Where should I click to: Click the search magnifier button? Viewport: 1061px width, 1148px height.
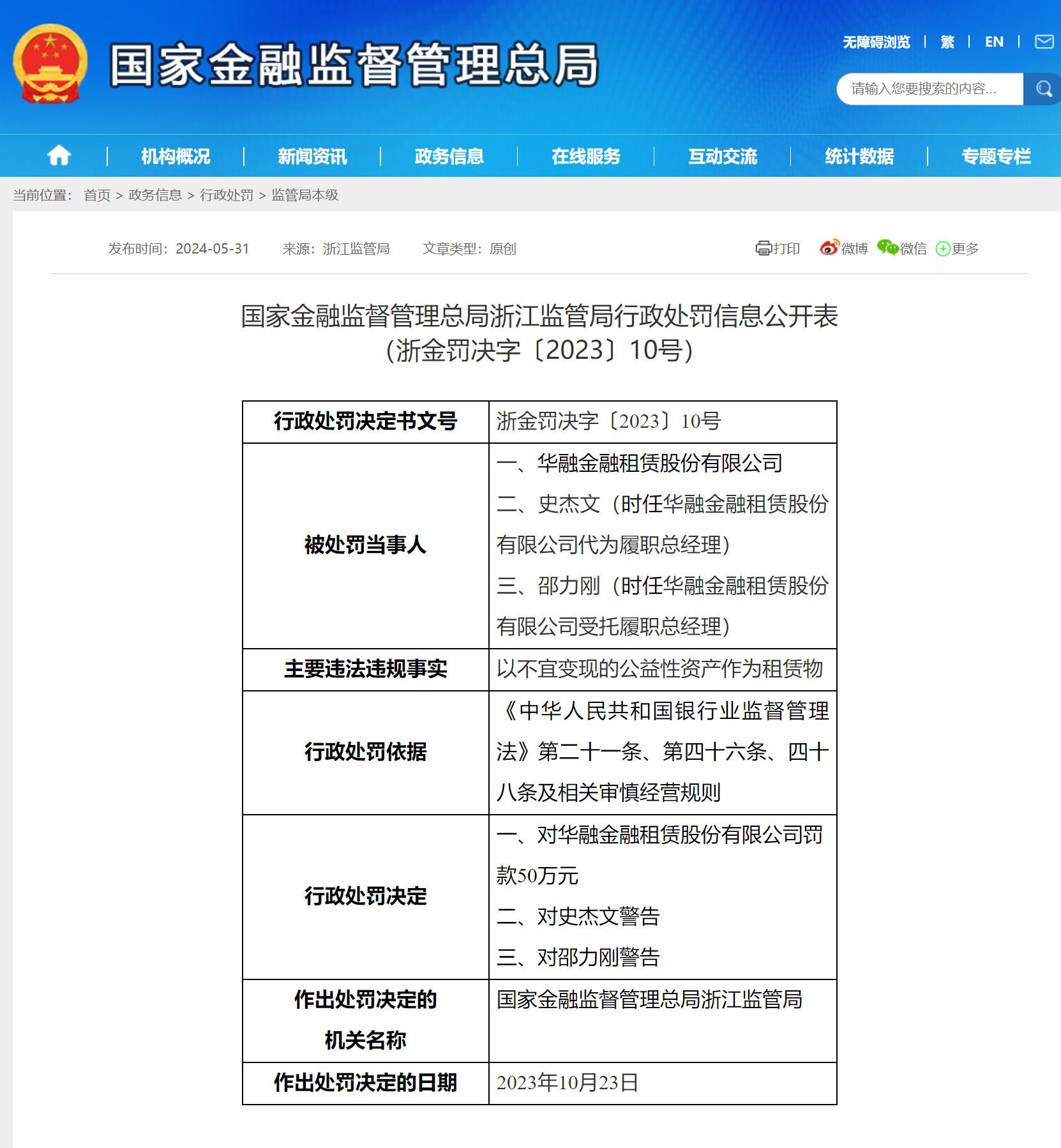(x=1043, y=89)
